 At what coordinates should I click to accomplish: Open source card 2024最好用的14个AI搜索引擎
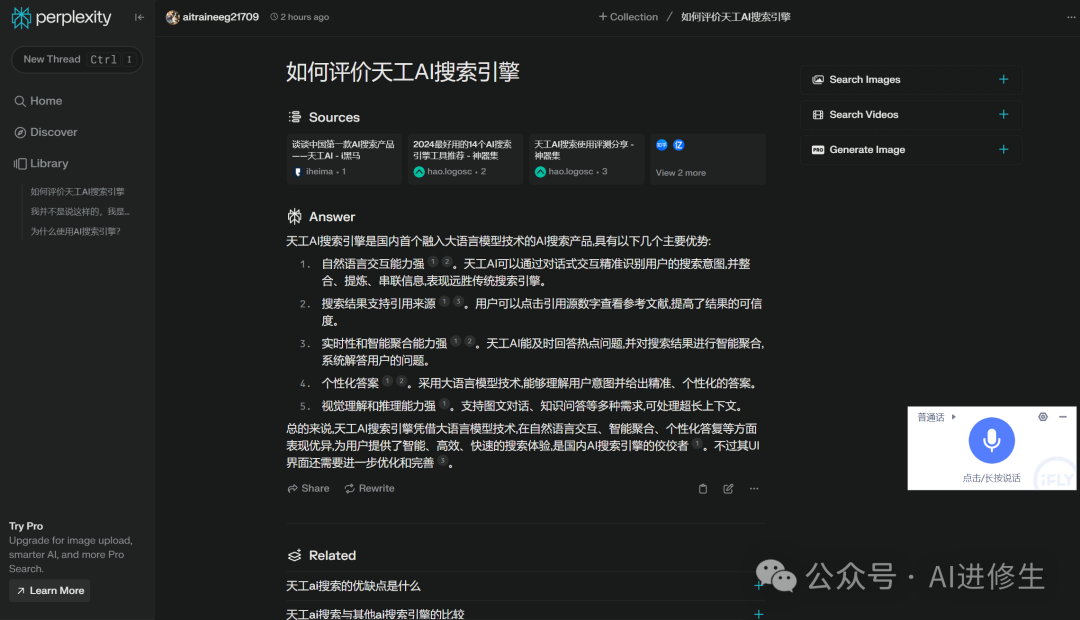pyautogui.click(x=465, y=158)
